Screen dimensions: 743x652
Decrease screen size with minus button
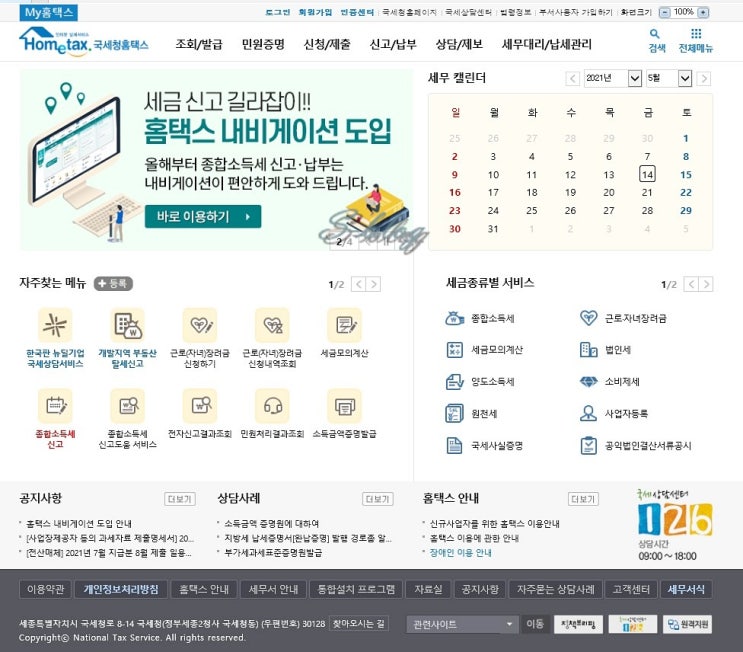665,12
